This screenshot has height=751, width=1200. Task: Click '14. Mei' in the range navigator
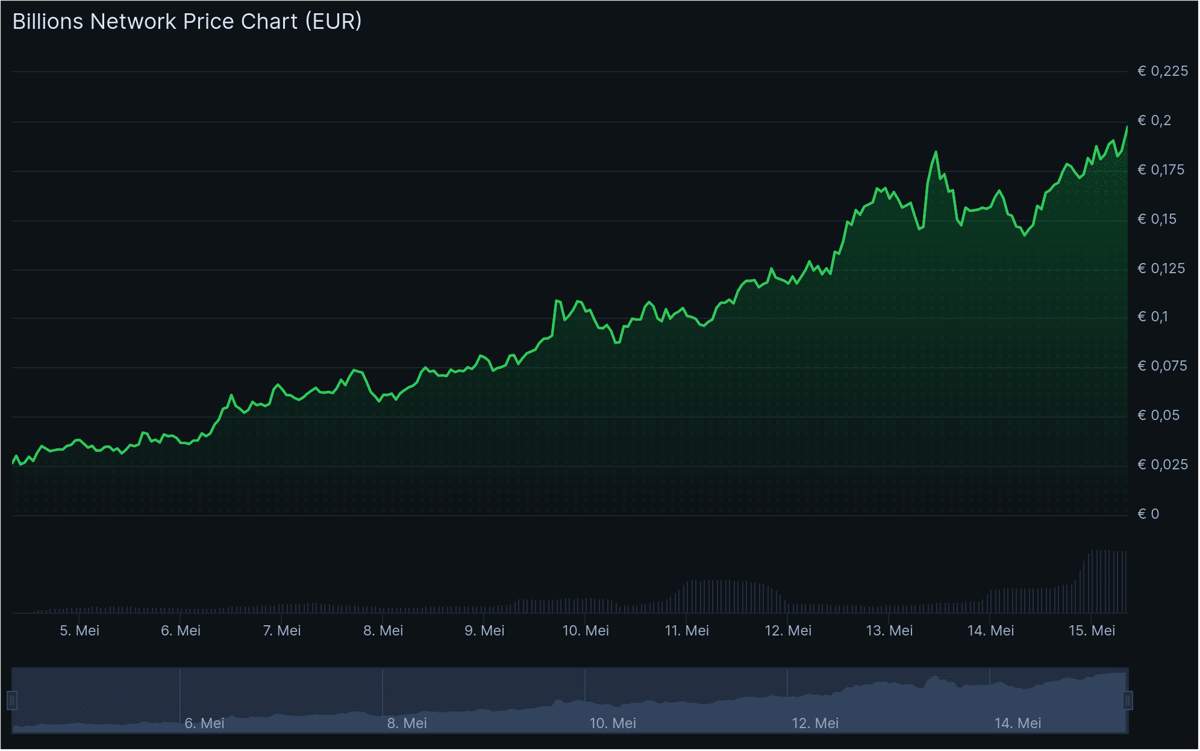(x=1018, y=723)
